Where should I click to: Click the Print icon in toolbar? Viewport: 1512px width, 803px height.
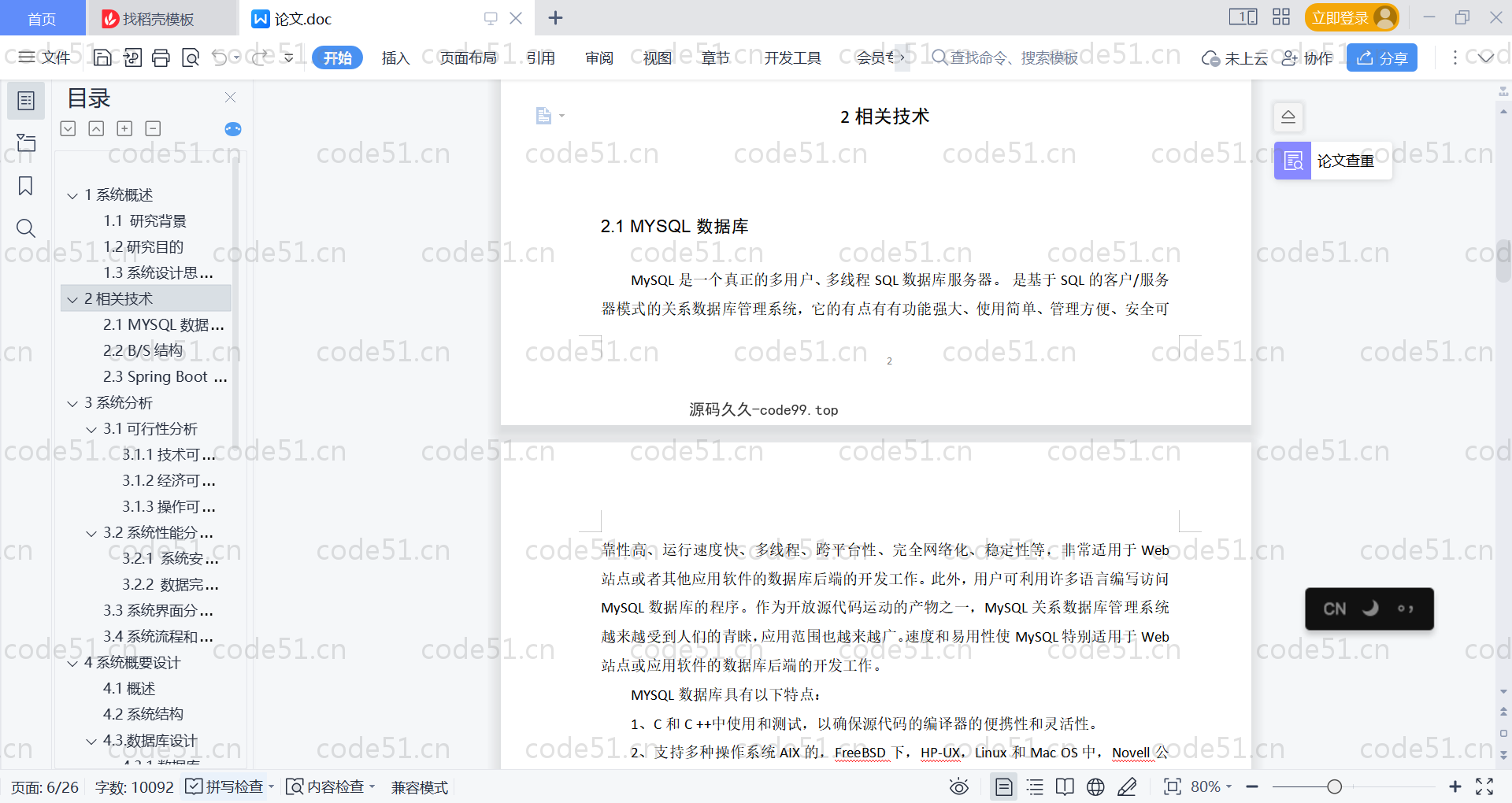click(x=161, y=57)
